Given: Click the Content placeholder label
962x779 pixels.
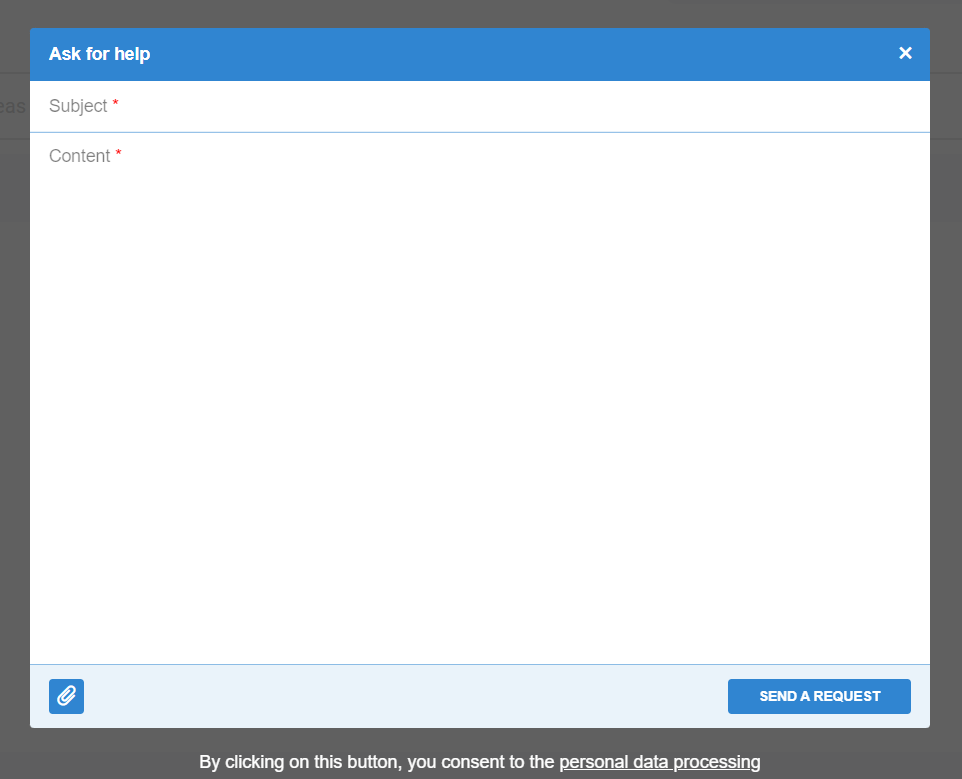Looking at the screenshot, I should click(79, 156).
